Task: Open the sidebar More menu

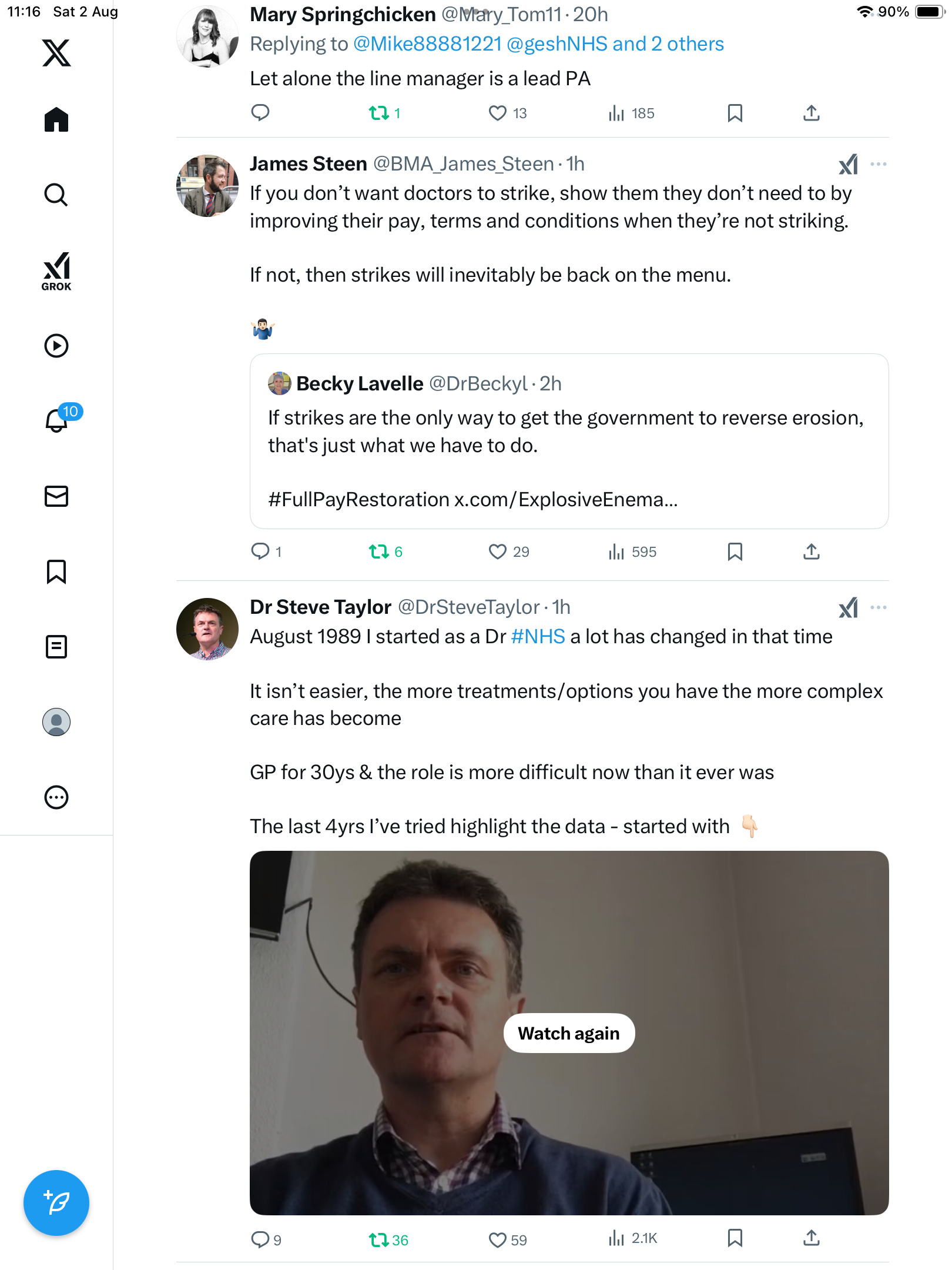Action: pyautogui.click(x=56, y=797)
